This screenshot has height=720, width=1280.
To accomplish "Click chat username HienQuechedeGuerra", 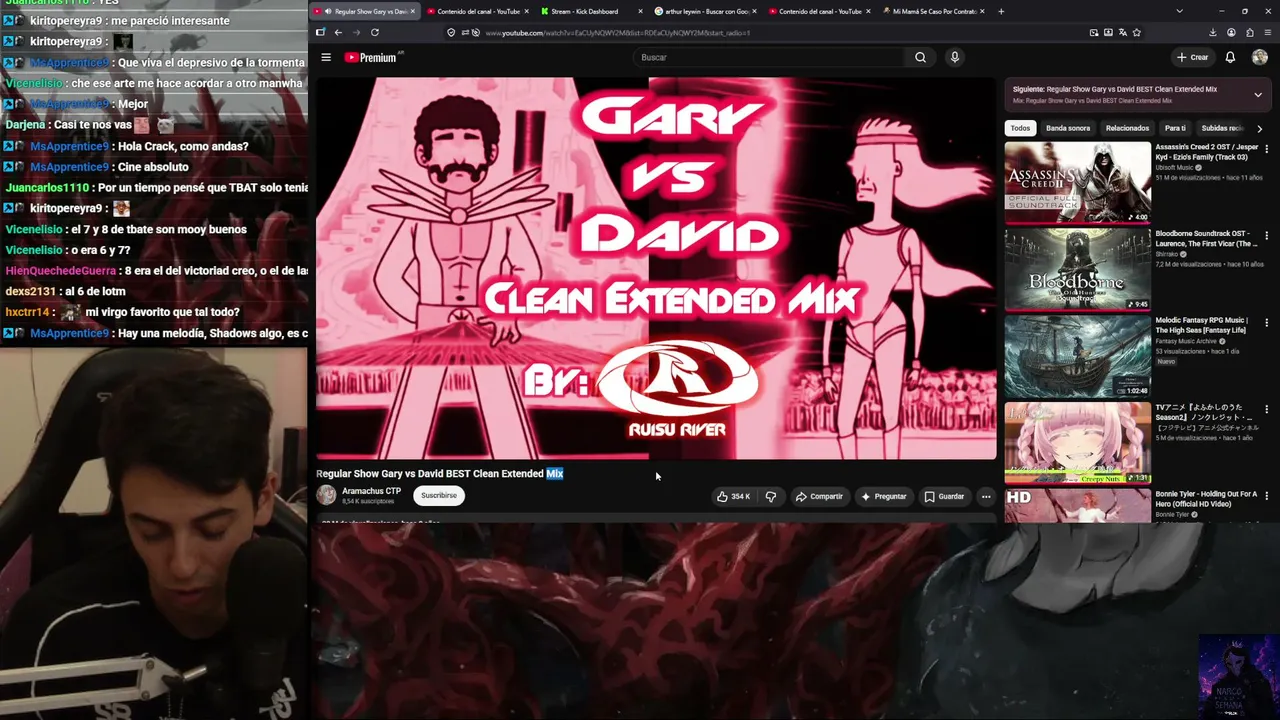I will [x=60, y=271].
